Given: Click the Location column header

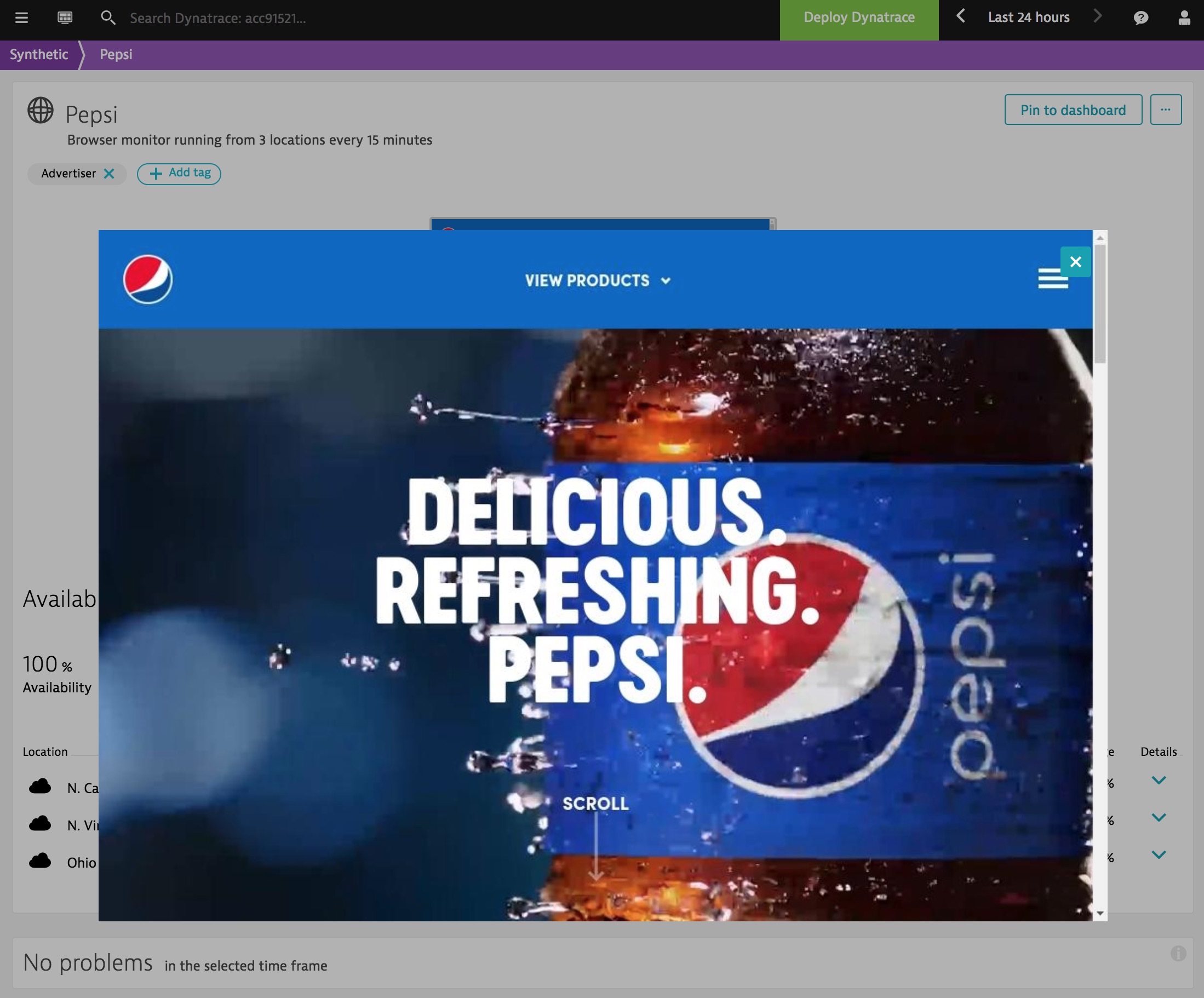Looking at the screenshot, I should (45, 752).
